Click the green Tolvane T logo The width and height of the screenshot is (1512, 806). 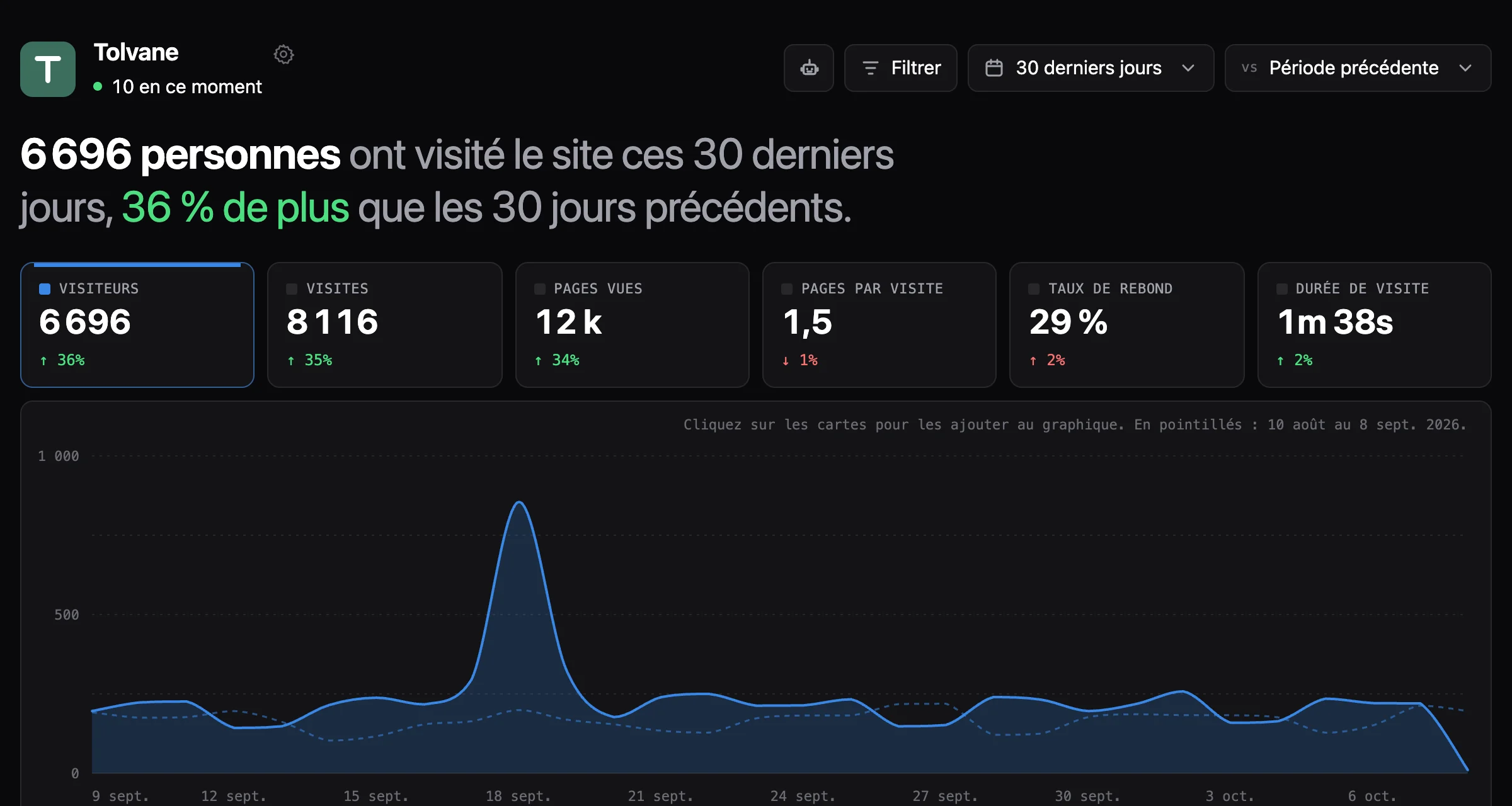[48, 69]
